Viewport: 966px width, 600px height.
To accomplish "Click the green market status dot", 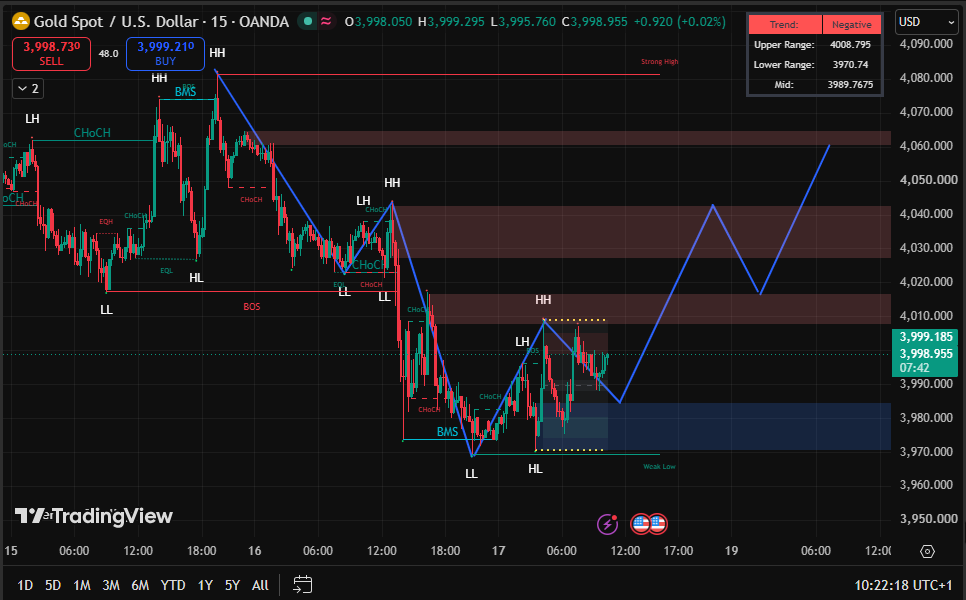I will click(308, 22).
